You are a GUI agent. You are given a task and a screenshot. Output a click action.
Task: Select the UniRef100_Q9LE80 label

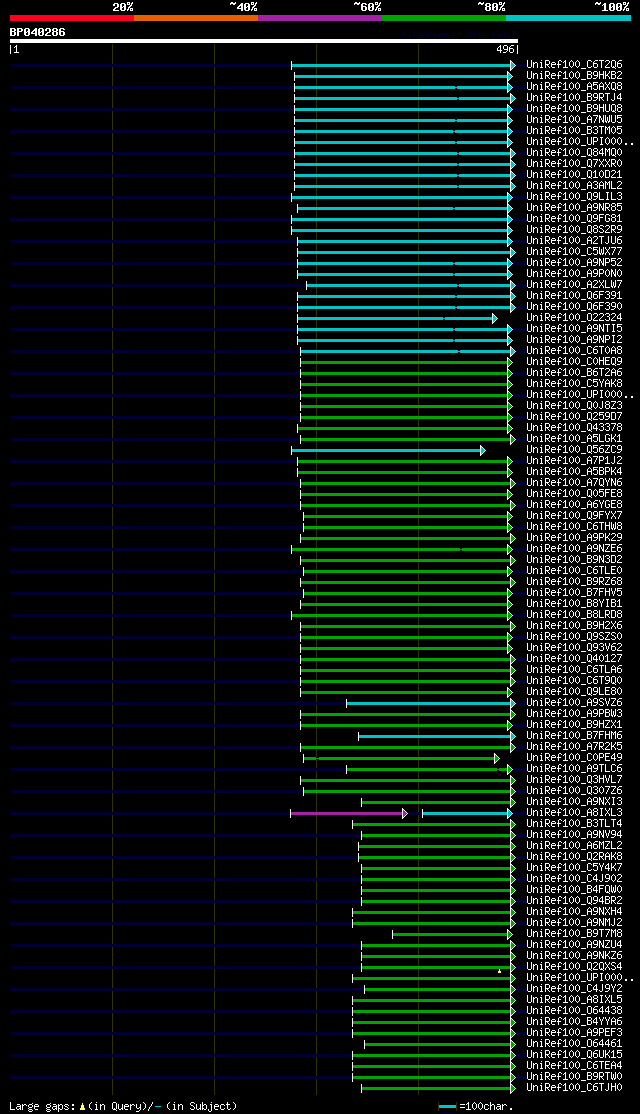(x=575, y=692)
